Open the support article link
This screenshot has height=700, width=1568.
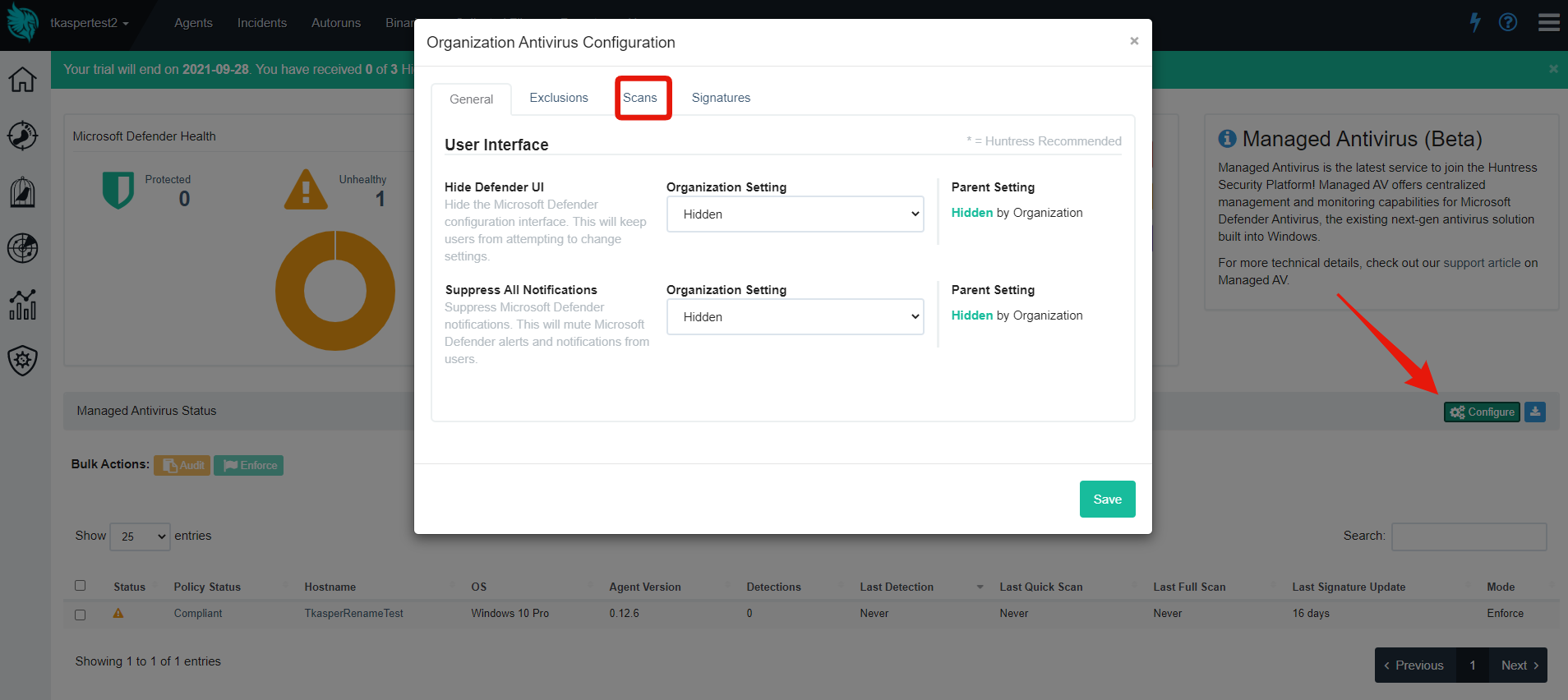pos(1482,263)
